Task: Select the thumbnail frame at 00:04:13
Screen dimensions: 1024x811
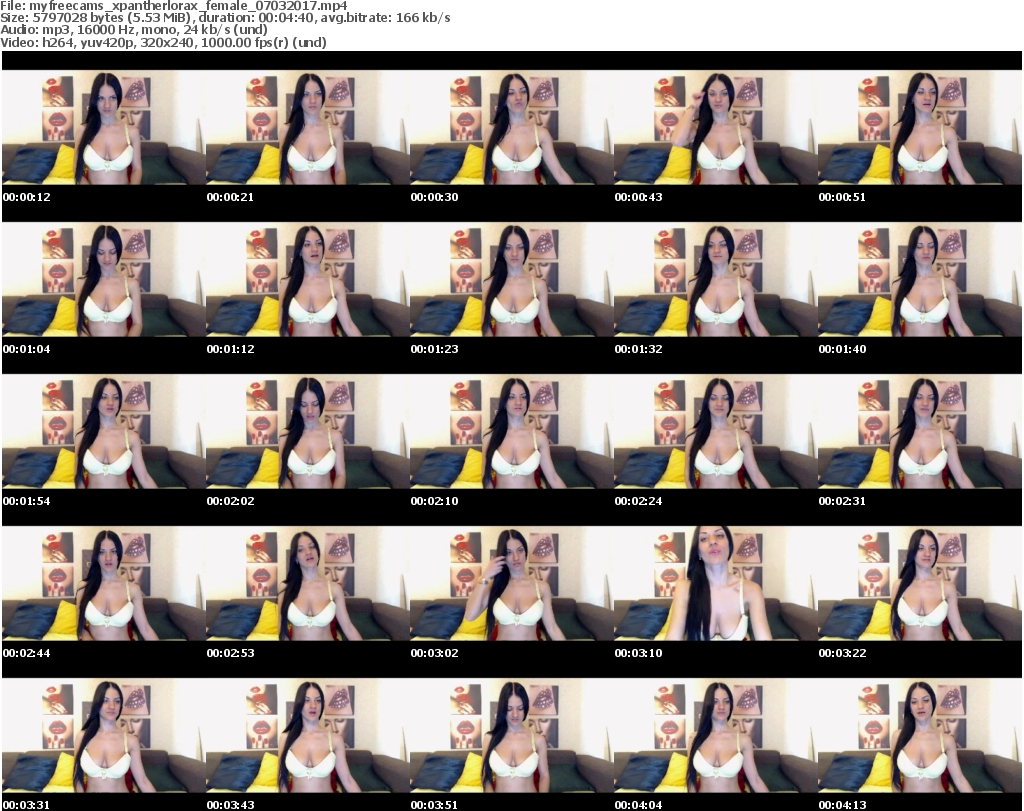Action: coord(920,736)
